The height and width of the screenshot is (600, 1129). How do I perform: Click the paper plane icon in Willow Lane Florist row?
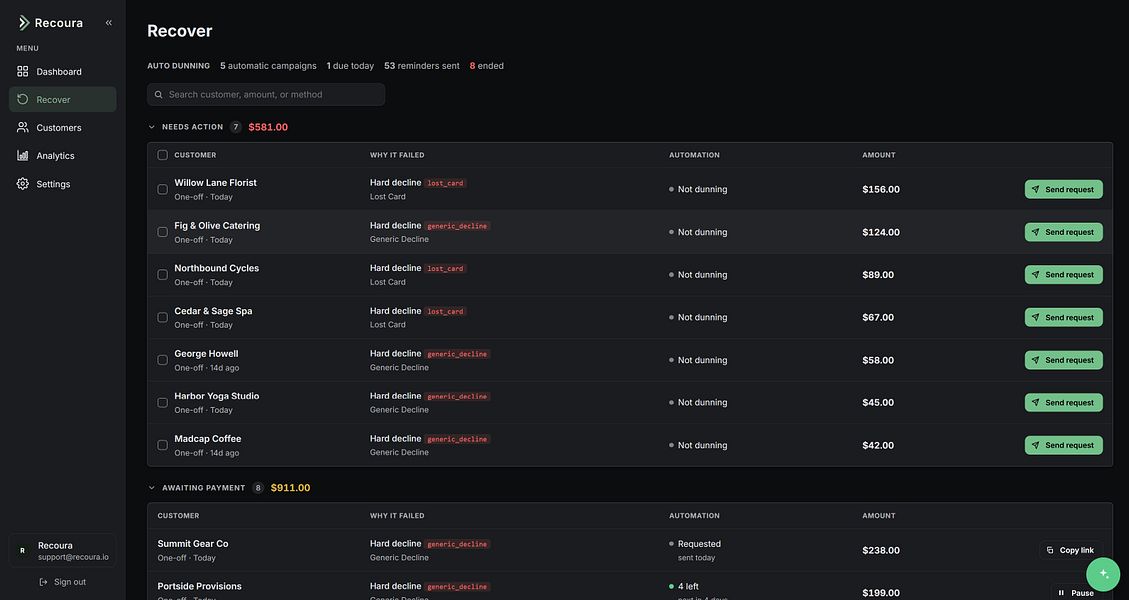point(1035,189)
